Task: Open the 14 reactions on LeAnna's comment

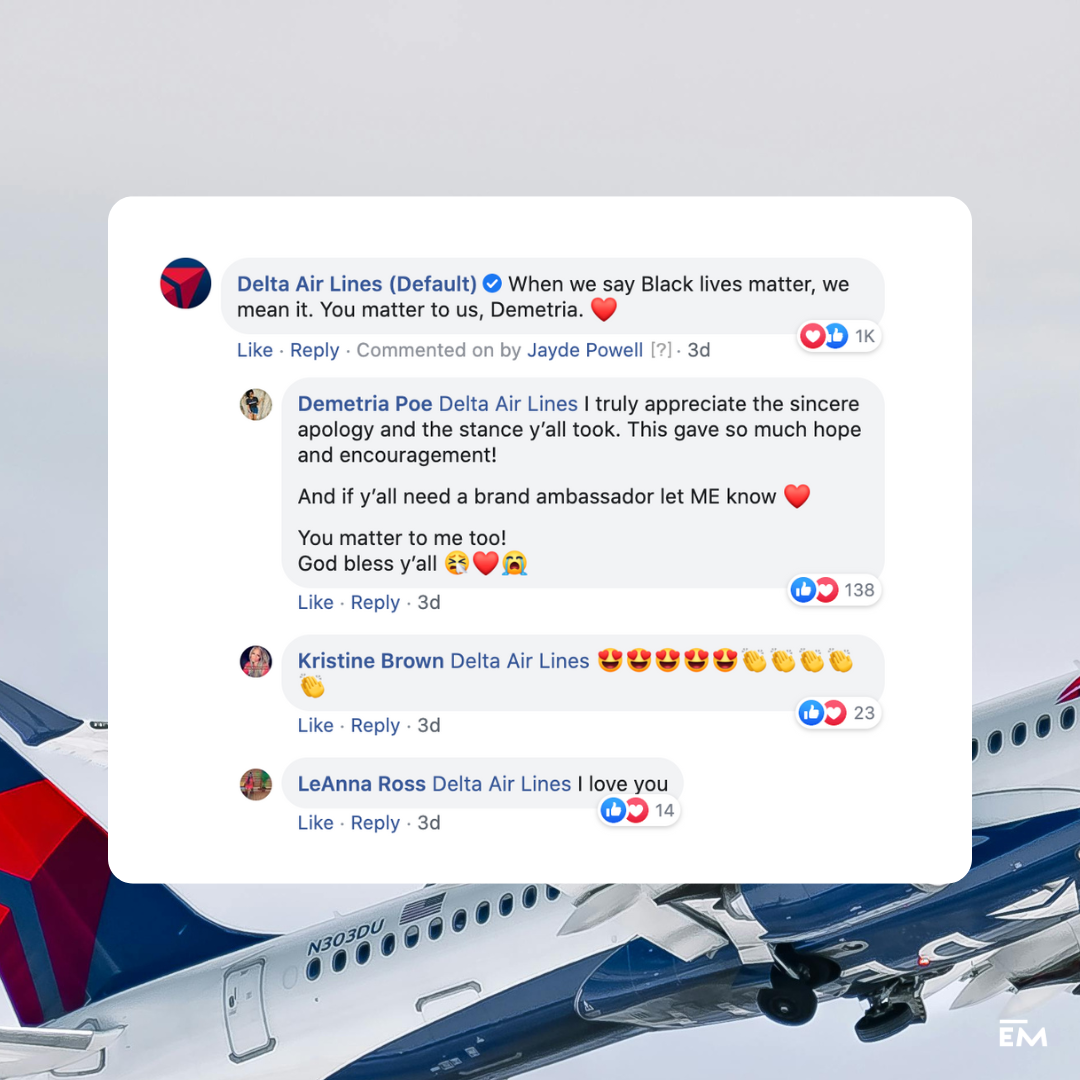Action: pos(639,811)
